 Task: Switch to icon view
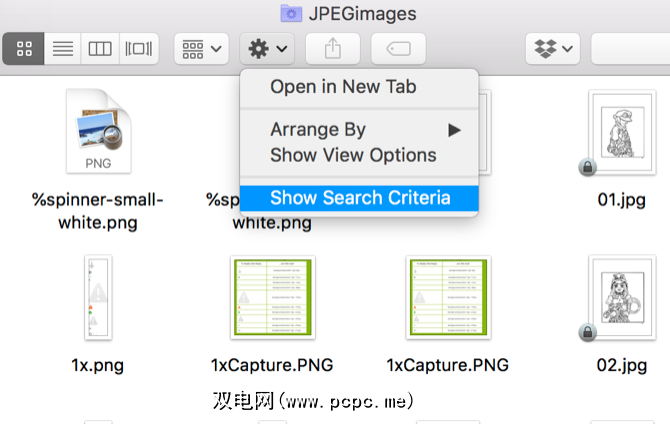point(24,48)
